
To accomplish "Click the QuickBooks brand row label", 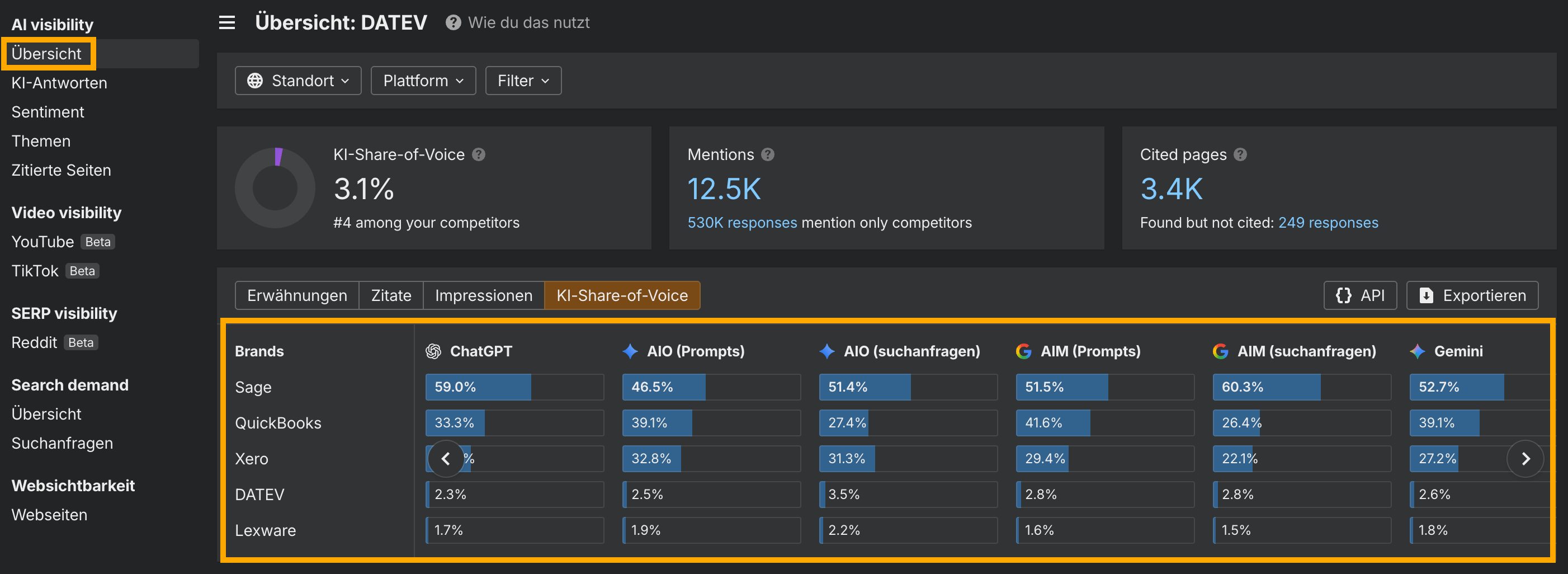I will [278, 424].
